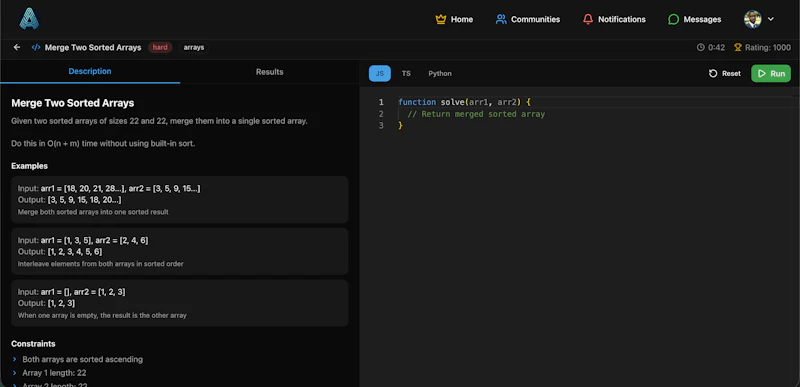The width and height of the screenshot is (800, 387).
Task: Open Home from the crown icon
Action: (440, 19)
